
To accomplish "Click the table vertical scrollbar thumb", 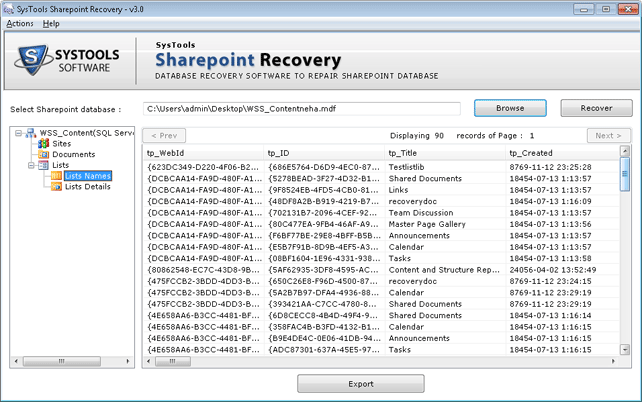I will pyautogui.click(x=625, y=174).
